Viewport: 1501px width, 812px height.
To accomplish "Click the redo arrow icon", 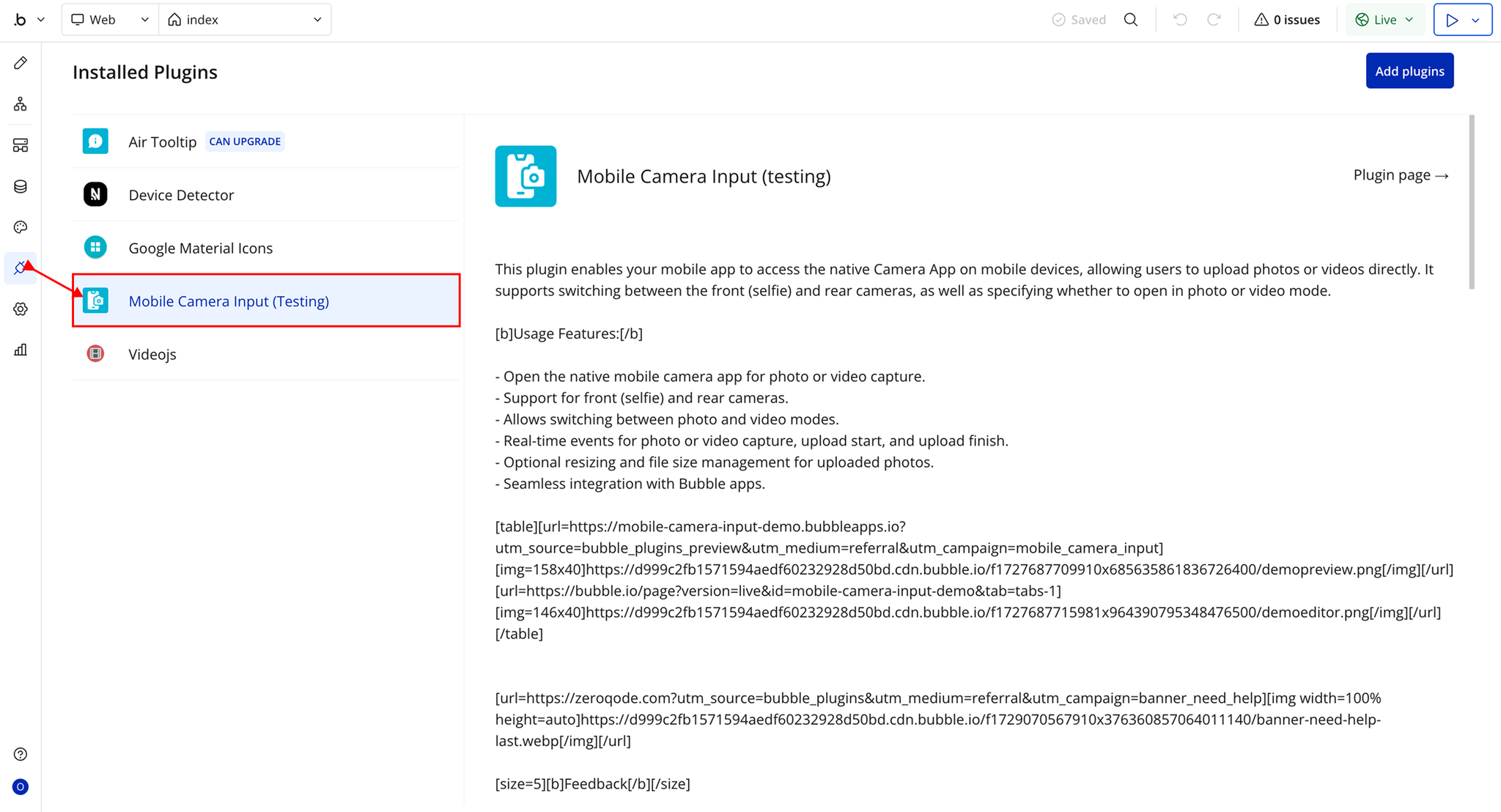I will [1214, 20].
